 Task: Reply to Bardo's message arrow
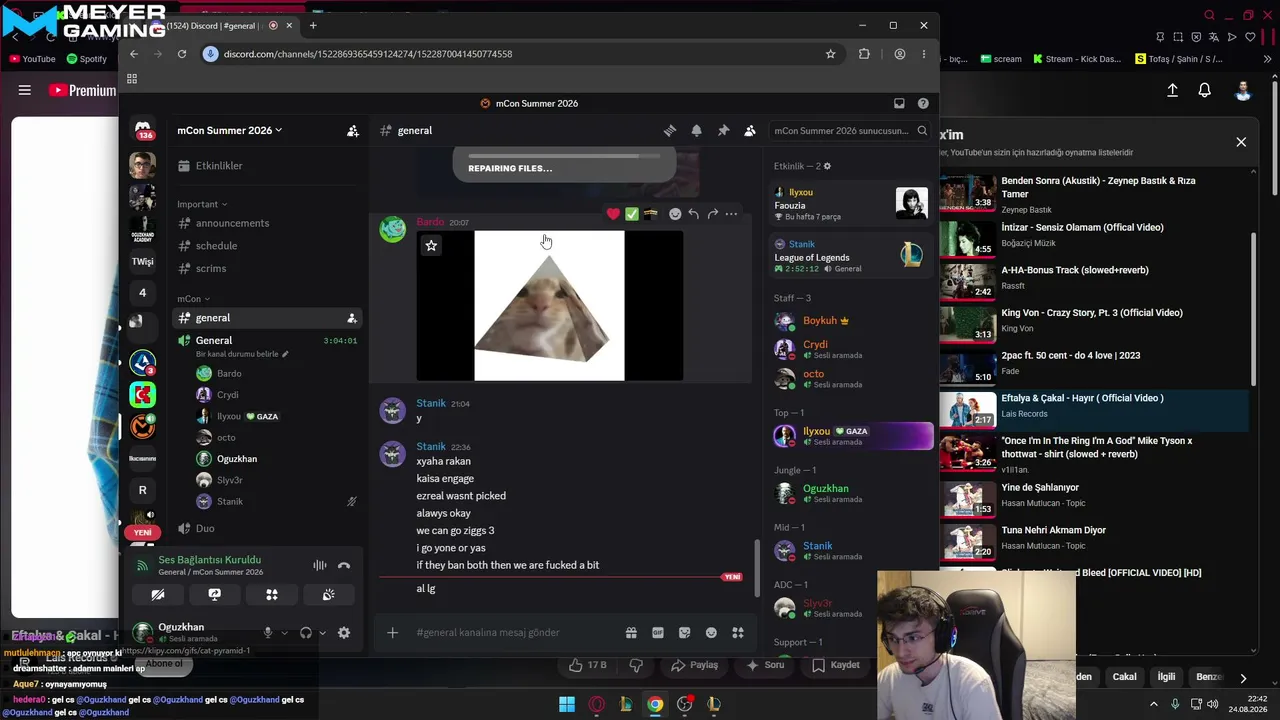point(693,214)
